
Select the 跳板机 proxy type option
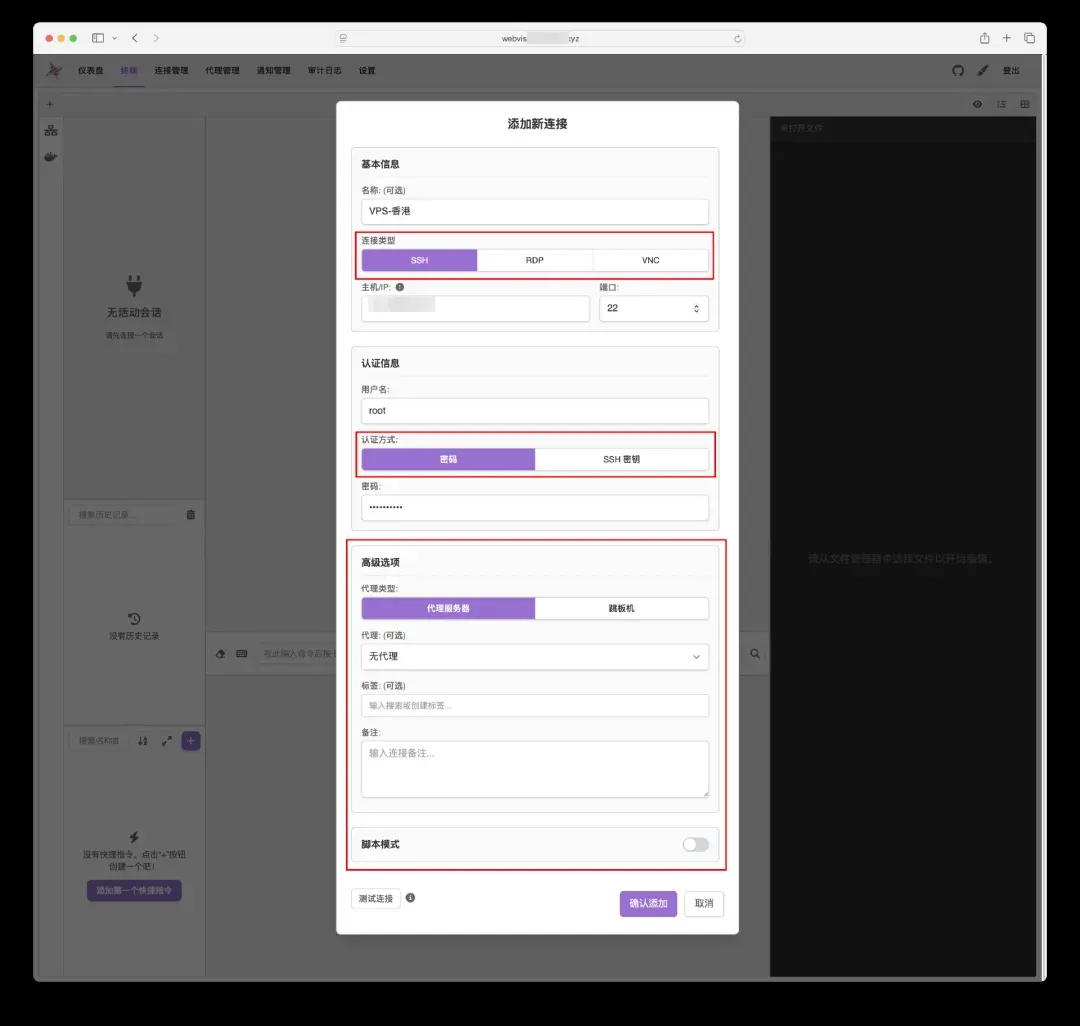click(x=621, y=608)
